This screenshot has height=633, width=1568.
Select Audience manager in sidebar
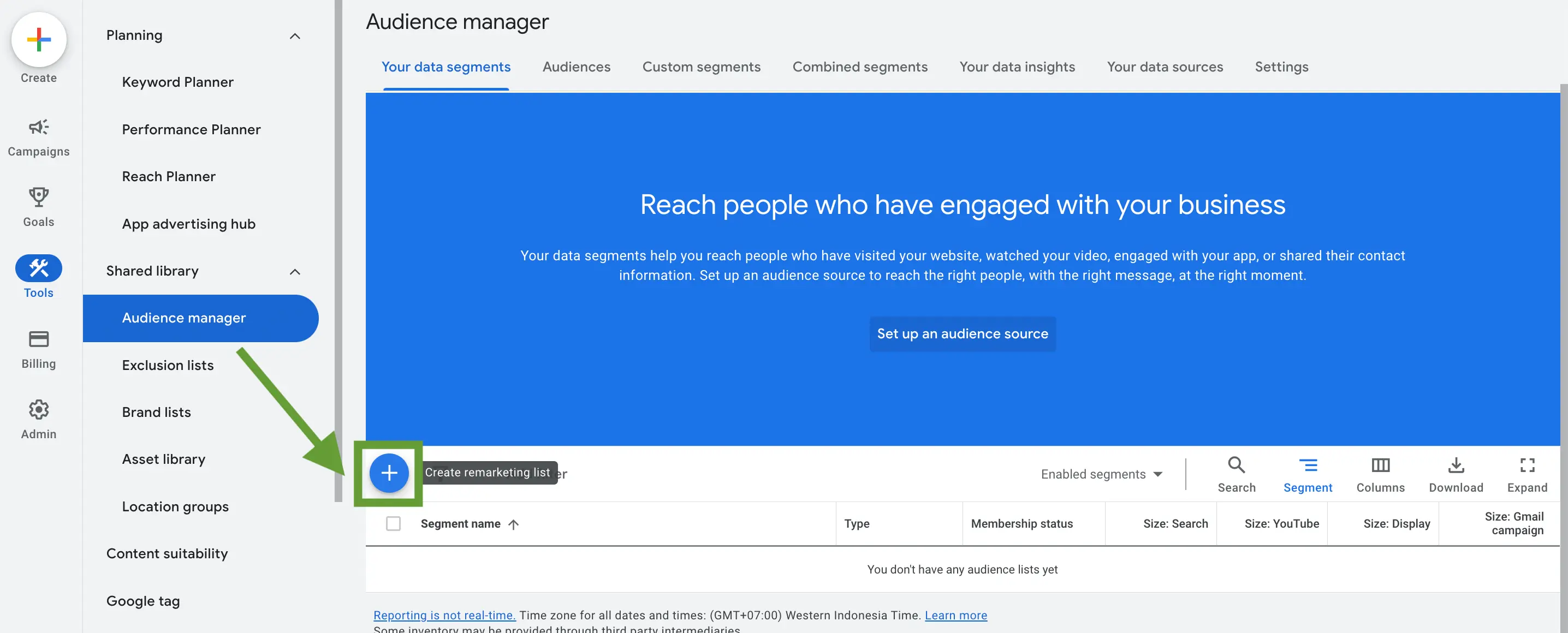point(201,318)
